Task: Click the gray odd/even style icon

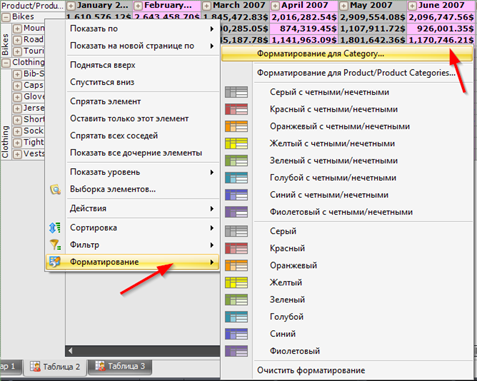Action: 236,92
